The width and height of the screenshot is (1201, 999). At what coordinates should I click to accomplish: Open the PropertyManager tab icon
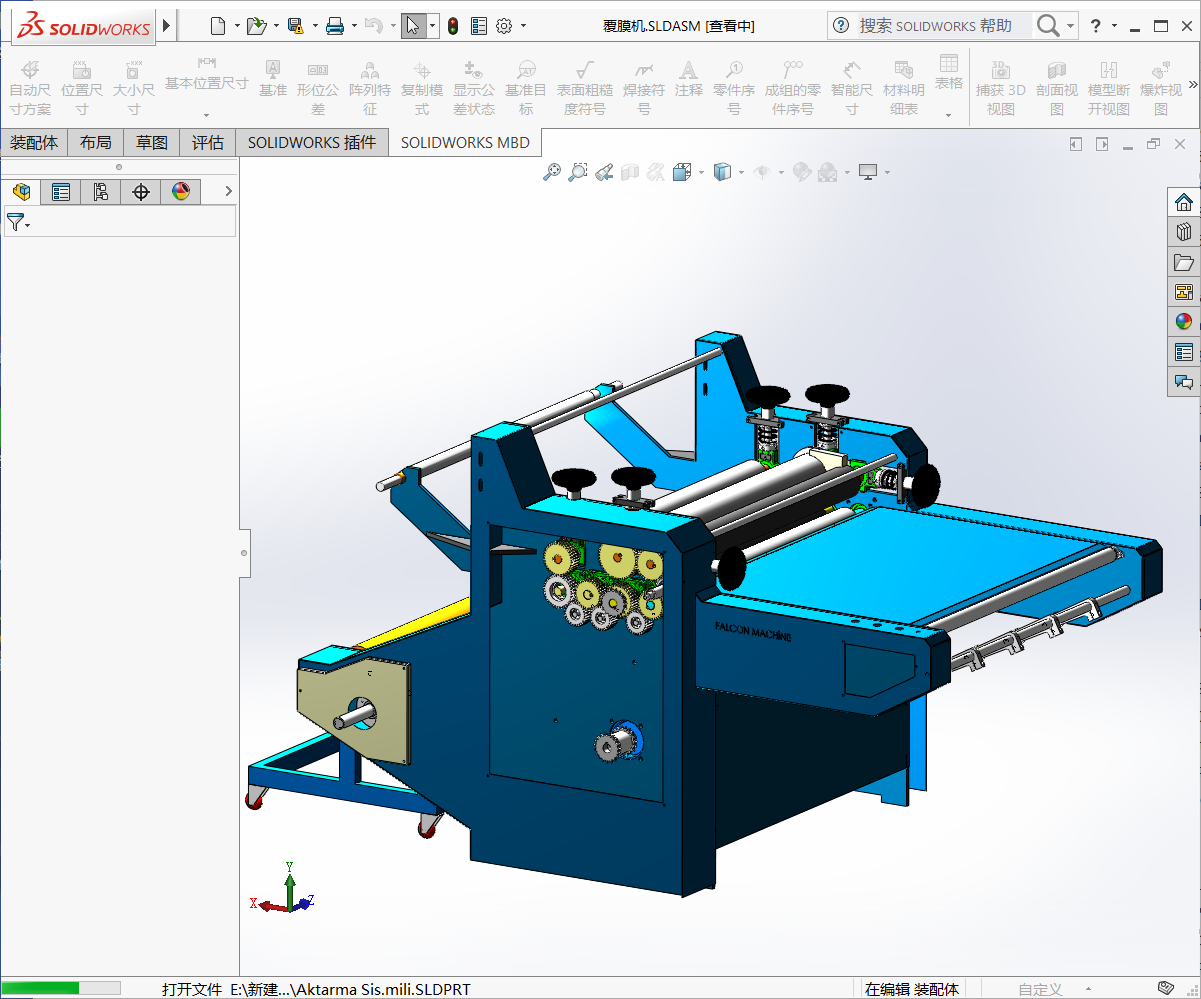coord(61,191)
